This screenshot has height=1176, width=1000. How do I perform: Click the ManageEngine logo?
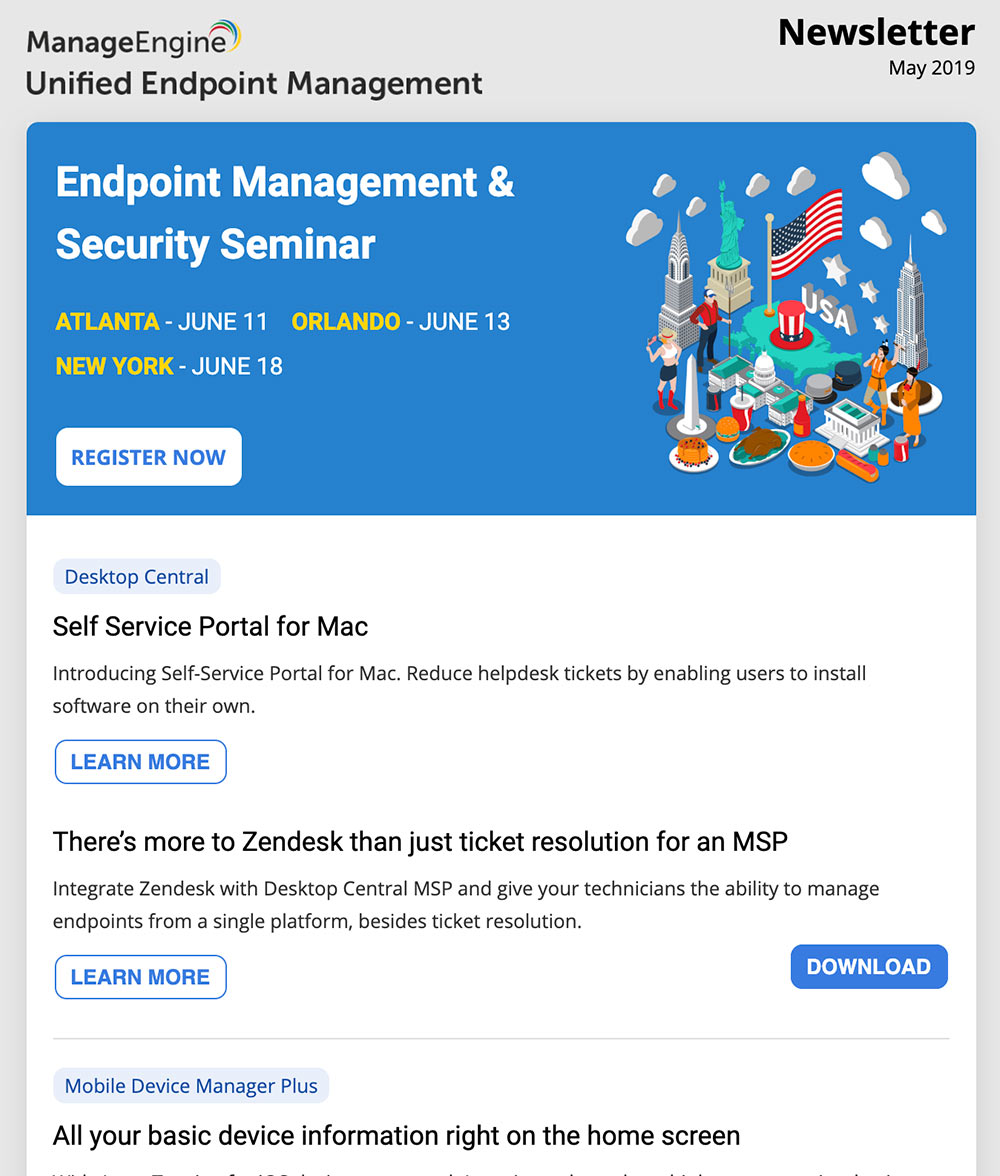pyautogui.click(x=134, y=40)
